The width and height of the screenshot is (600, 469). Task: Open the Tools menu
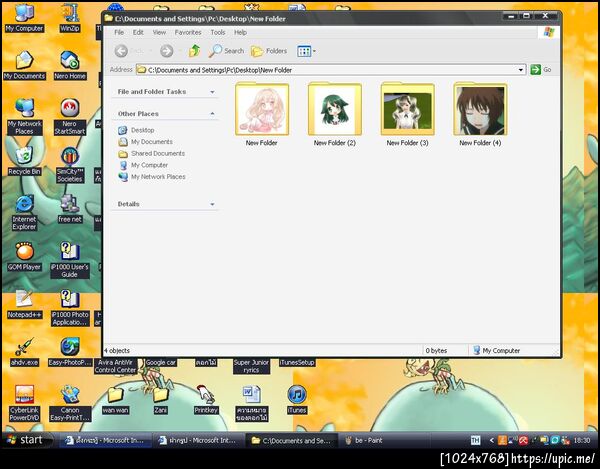coord(218,33)
